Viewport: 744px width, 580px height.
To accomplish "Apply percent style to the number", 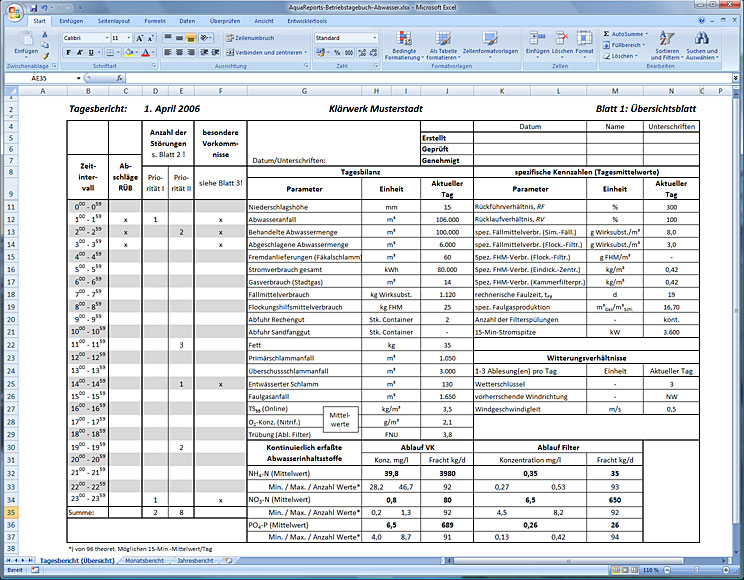I will (337, 52).
